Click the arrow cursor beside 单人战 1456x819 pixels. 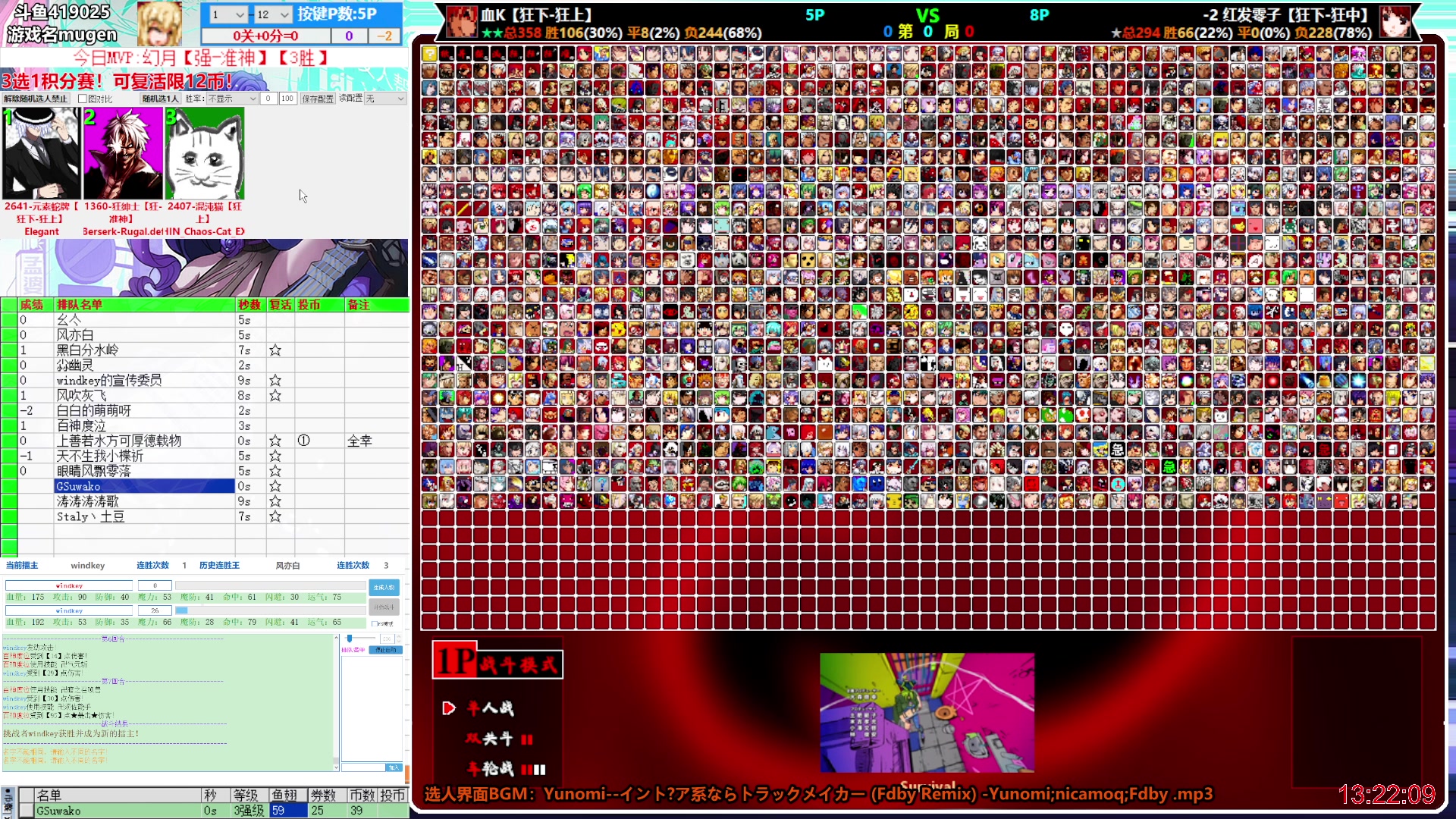point(449,708)
